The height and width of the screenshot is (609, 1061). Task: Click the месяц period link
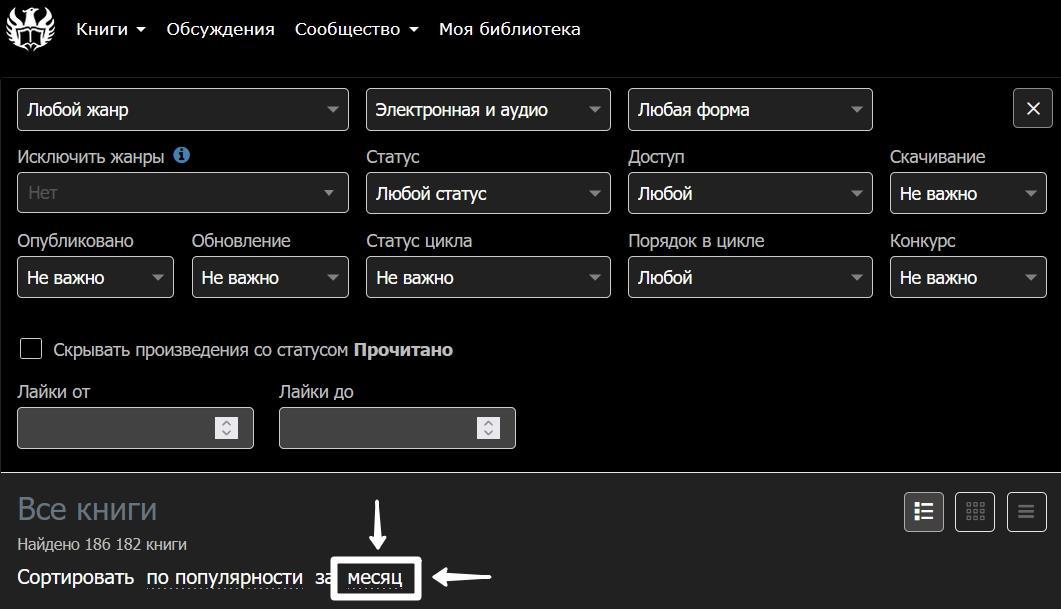coord(375,578)
